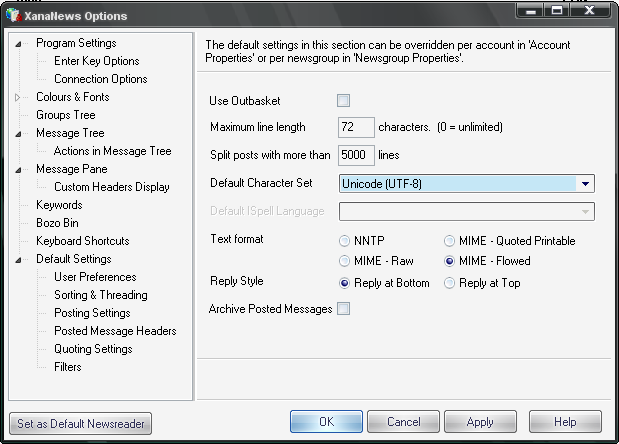
Task: Maximize the XanaNews Options window
Action: pyautogui.click(x=557, y=10)
